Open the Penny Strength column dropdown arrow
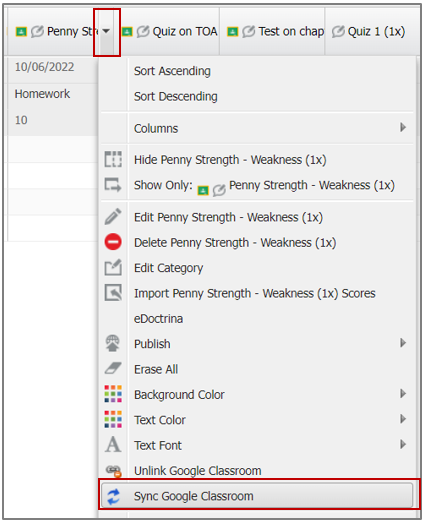This screenshot has height=523, width=425. (106, 31)
